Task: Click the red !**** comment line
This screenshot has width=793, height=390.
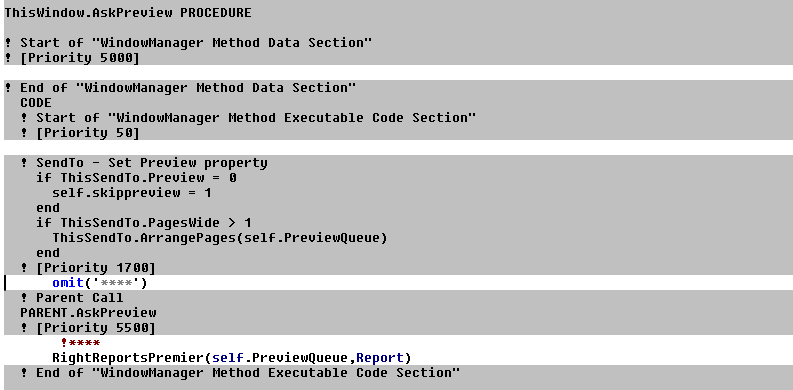Action: coord(80,342)
